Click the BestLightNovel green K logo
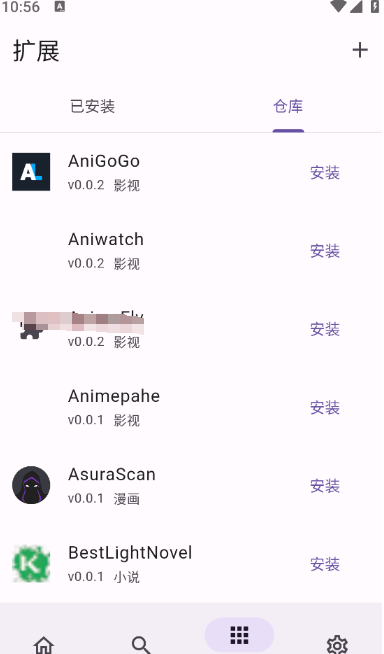This screenshot has width=384, height=654. pos(31,563)
